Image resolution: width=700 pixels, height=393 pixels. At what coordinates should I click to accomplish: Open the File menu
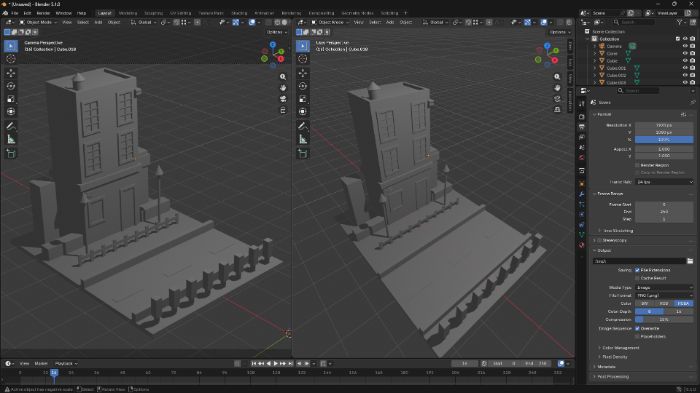click(x=15, y=13)
